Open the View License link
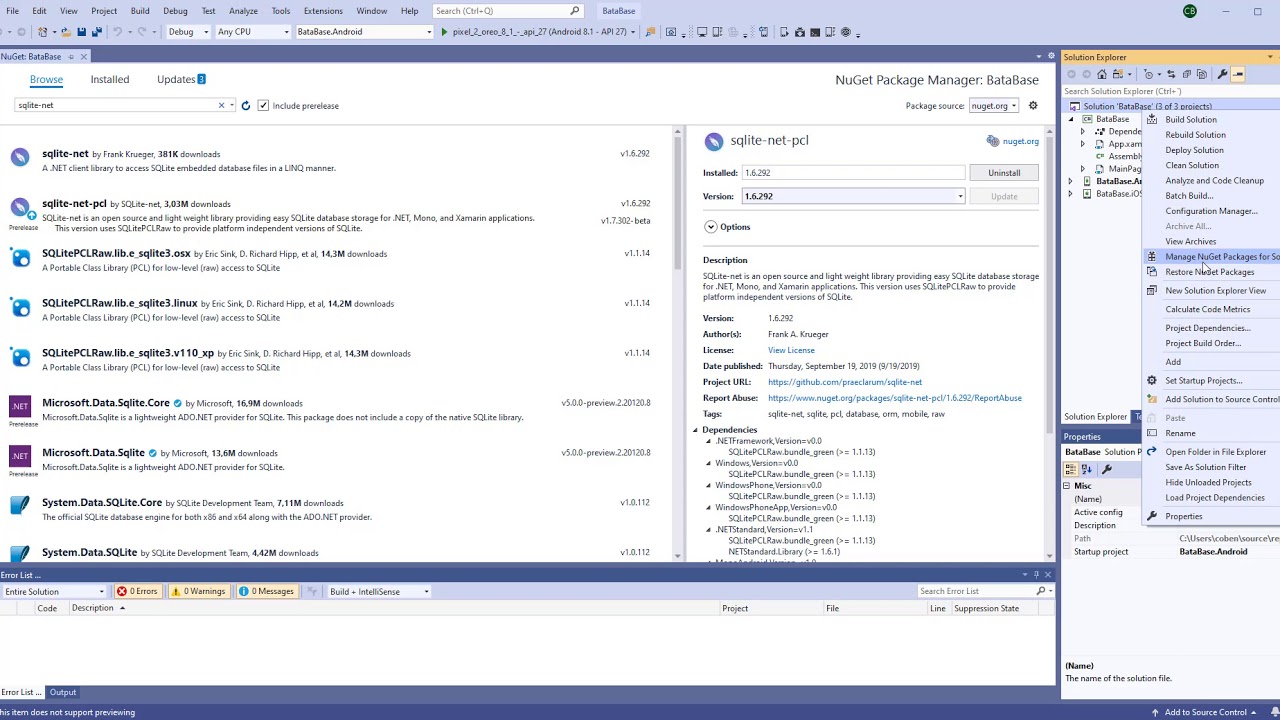 [x=791, y=350]
